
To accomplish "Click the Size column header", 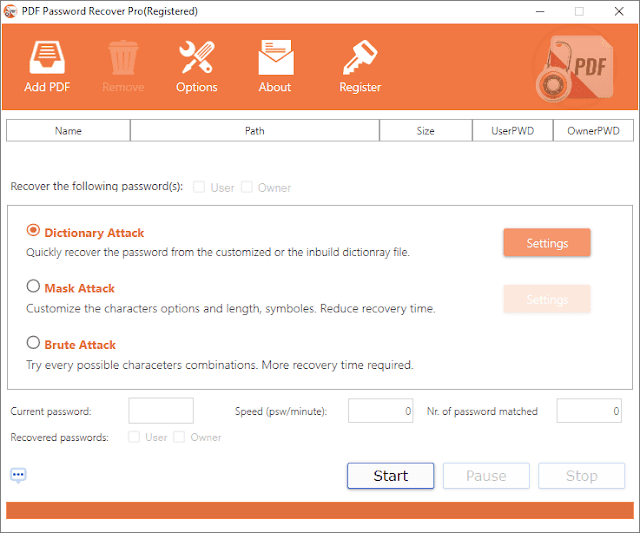I will tap(426, 131).
